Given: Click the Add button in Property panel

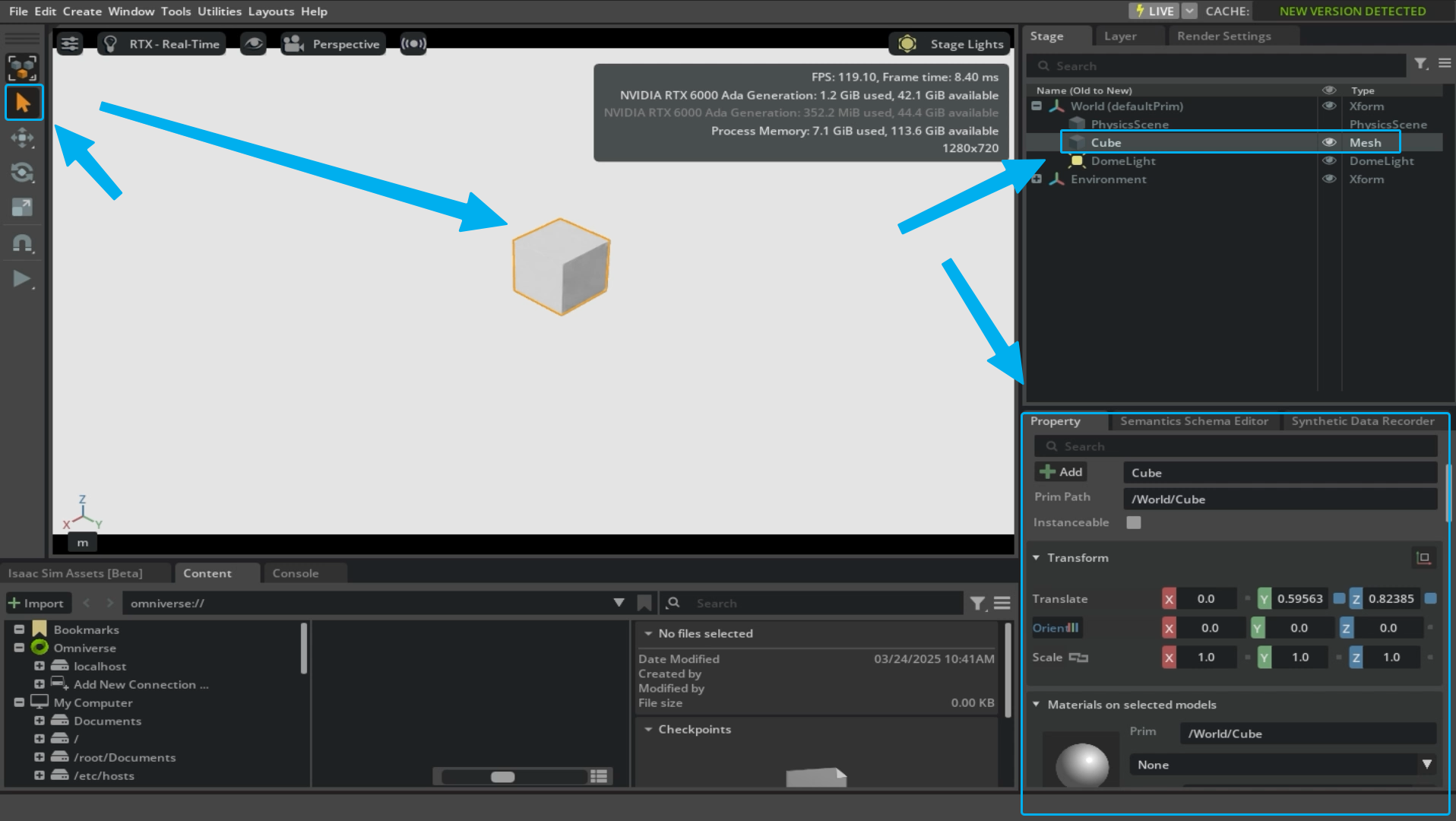Looking at the screenshot, I should 1061,472.
